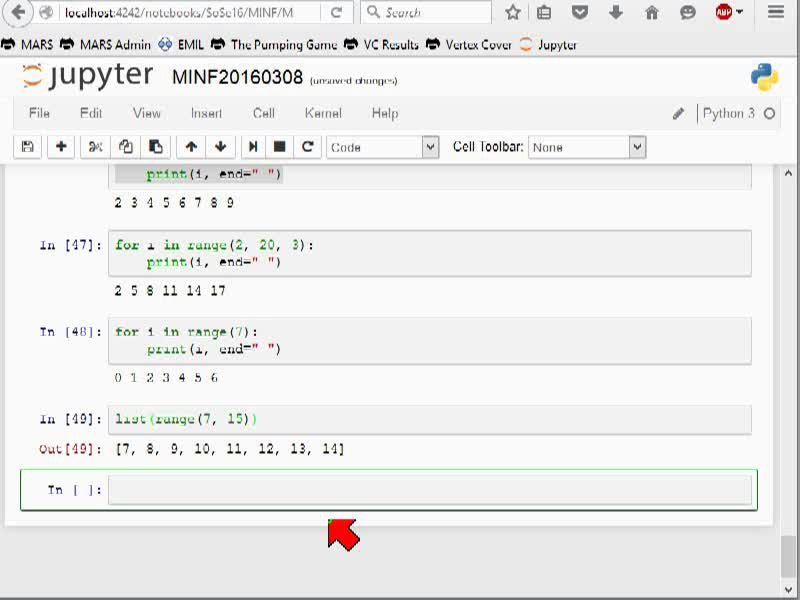Viewport: 800px width, 600px height.
Task: Restart the kernel icon
Action: click(x=307, y=147)
